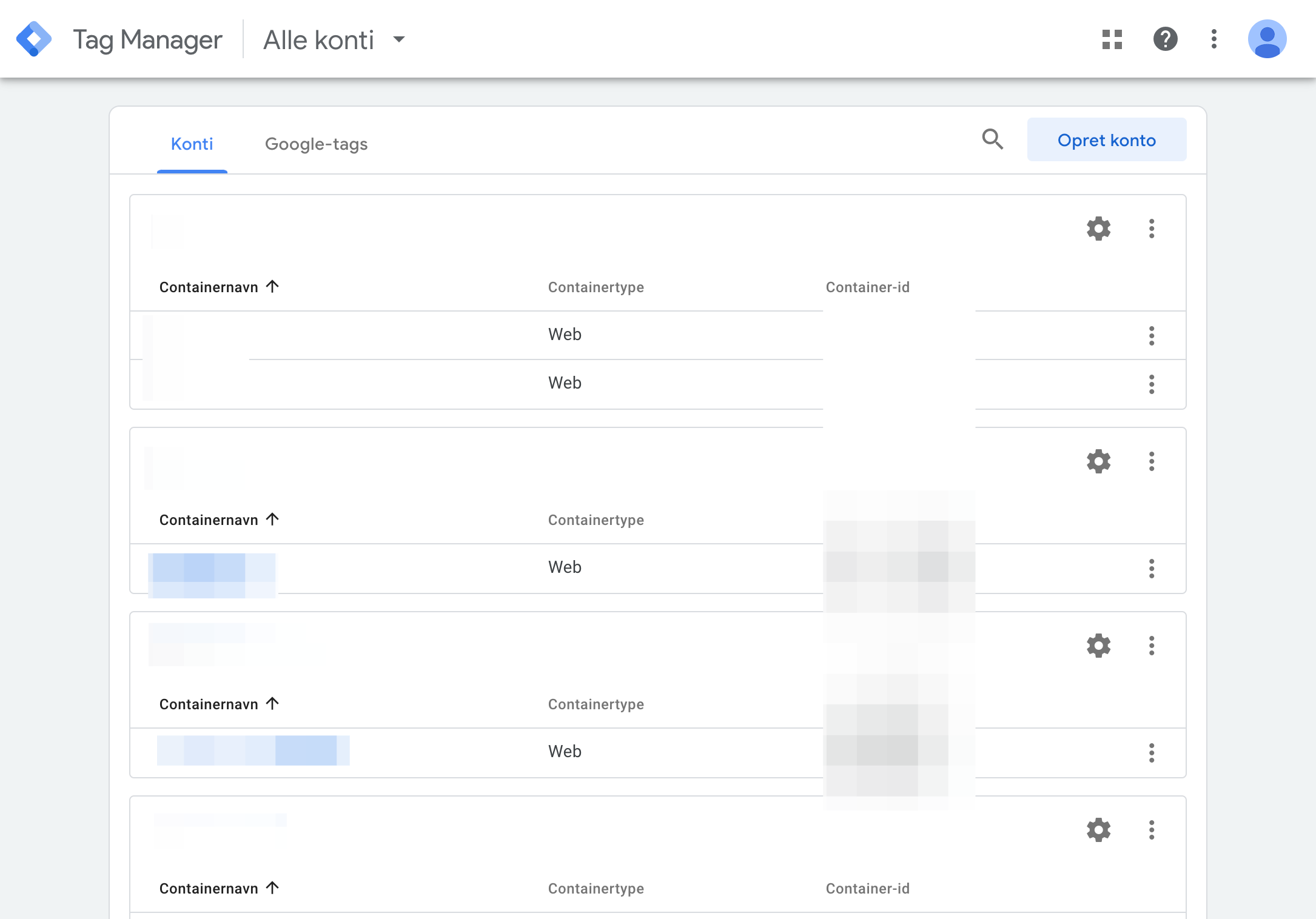The width and height of the screenshot is (1316, 919).
Task: Sort by Containernavn in the first account card
Action: pos(219,287)
